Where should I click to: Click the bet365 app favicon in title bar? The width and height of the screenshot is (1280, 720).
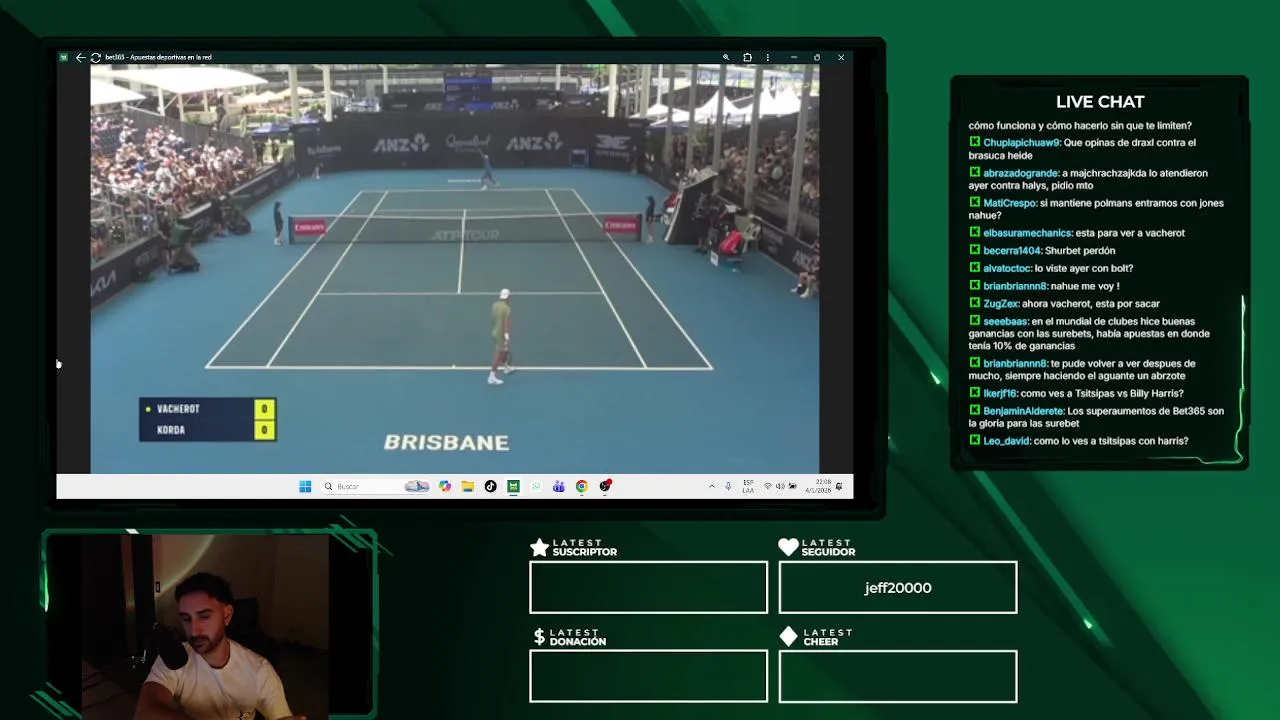(64, 57)
